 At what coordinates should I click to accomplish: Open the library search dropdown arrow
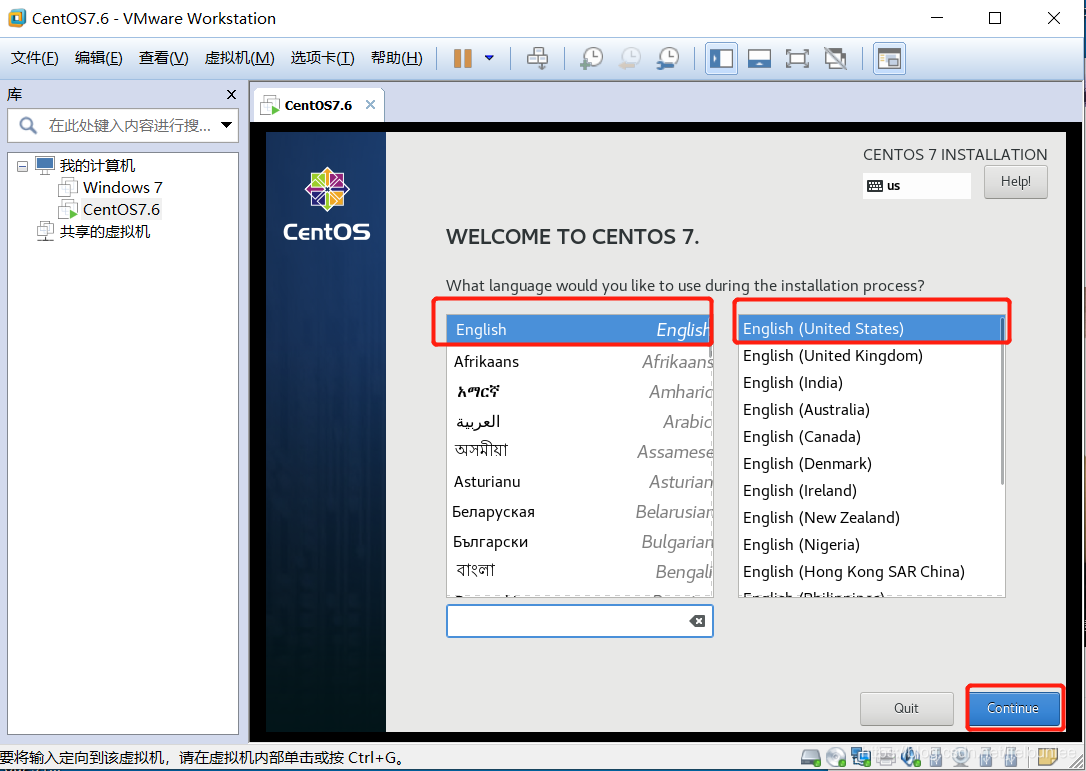[x=226, y=125]
